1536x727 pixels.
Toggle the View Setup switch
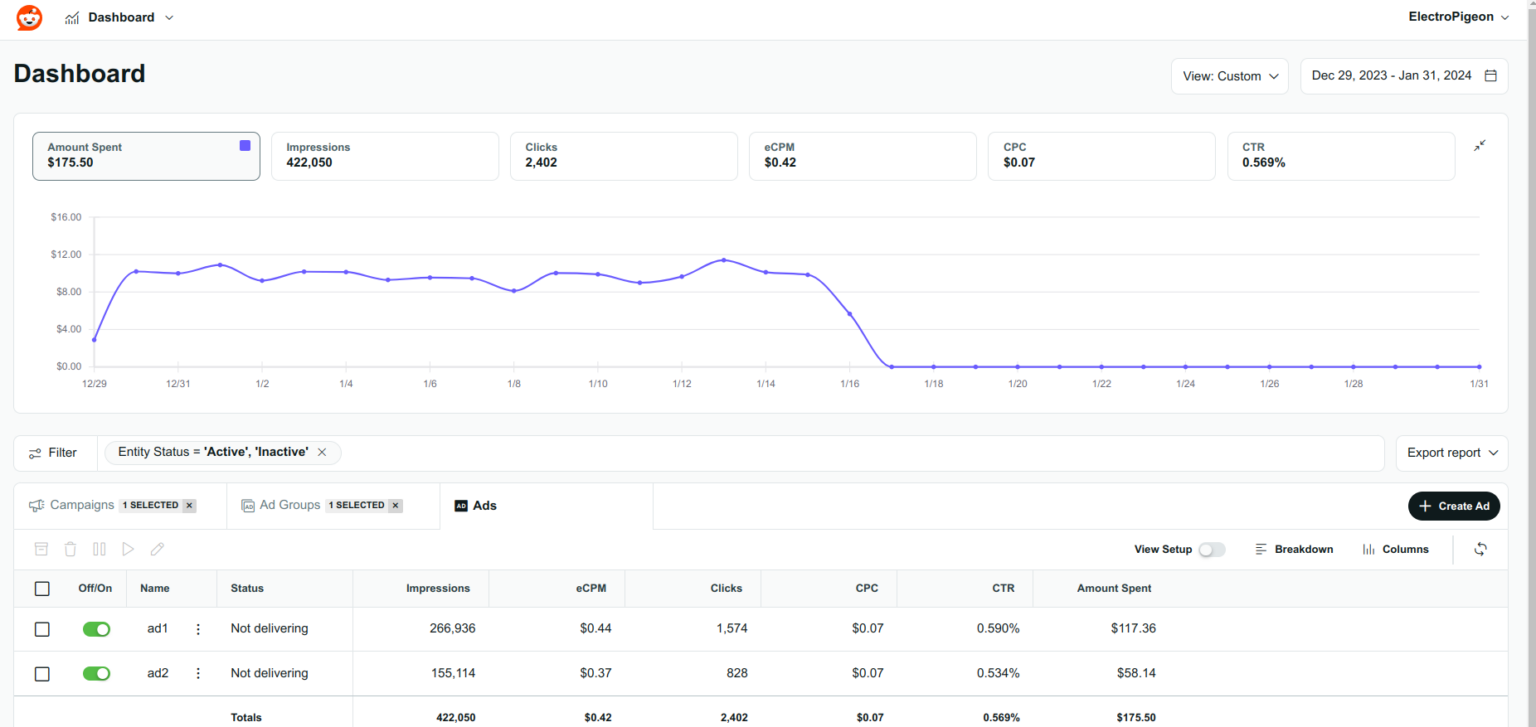click(x=1211, y=550)
